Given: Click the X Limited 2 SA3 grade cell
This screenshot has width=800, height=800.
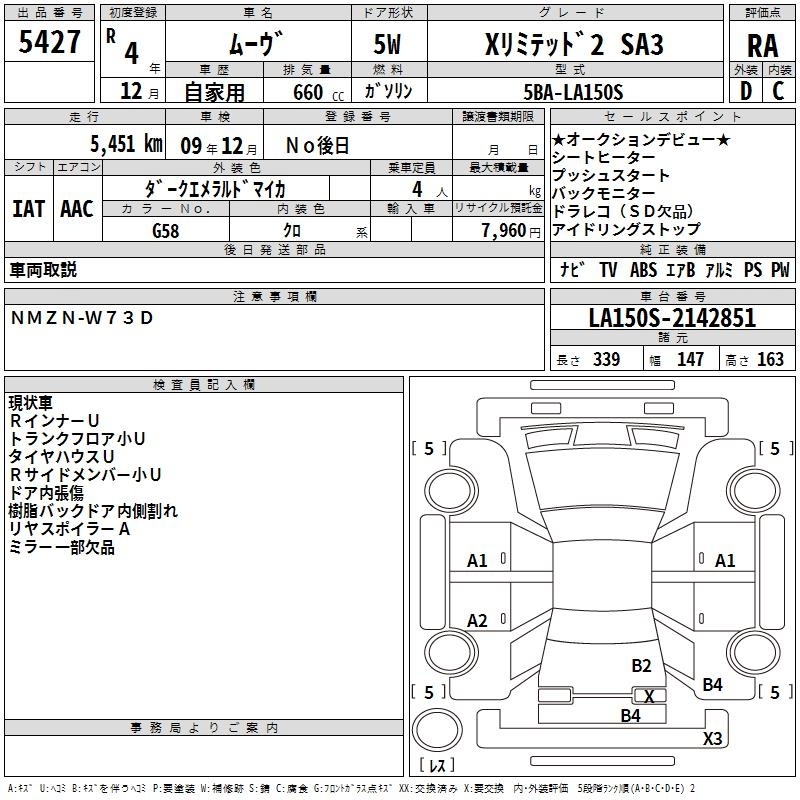Looking at the screenshot, I should click(x=575, y=44).
